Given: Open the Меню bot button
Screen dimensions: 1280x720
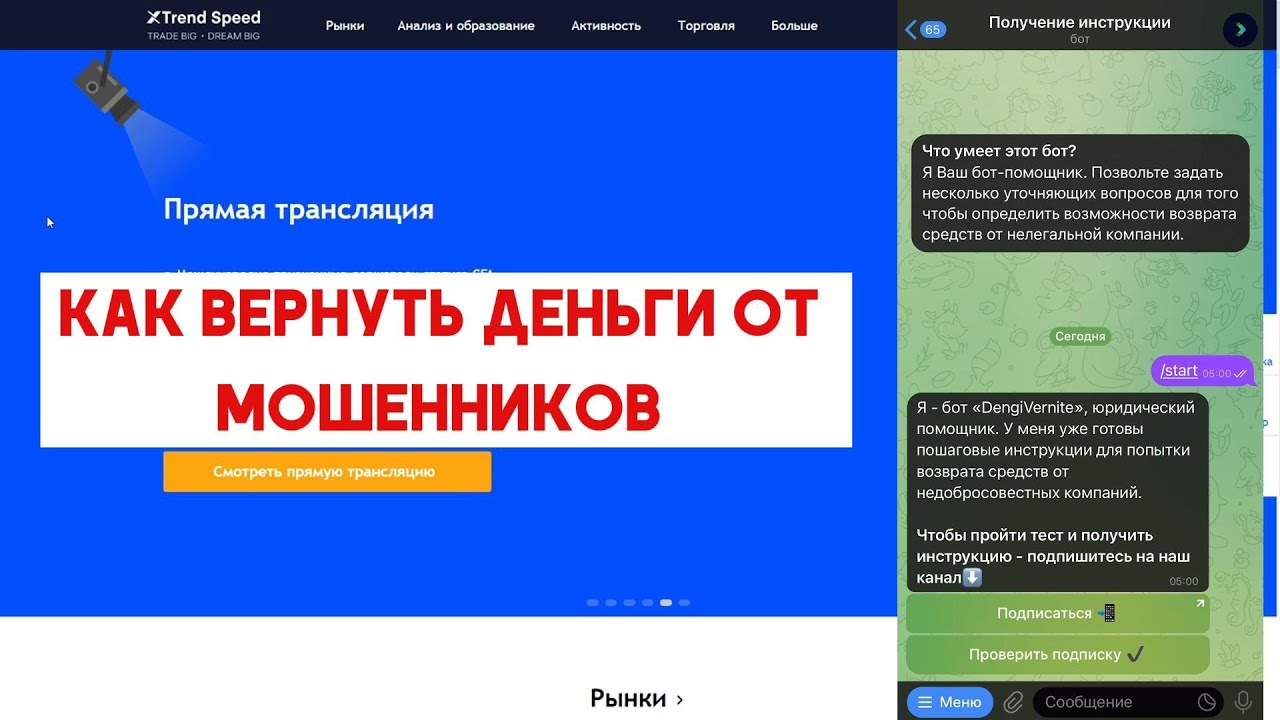Looking at the screenshot, I should pyautogui.click(x=950, y=702).
